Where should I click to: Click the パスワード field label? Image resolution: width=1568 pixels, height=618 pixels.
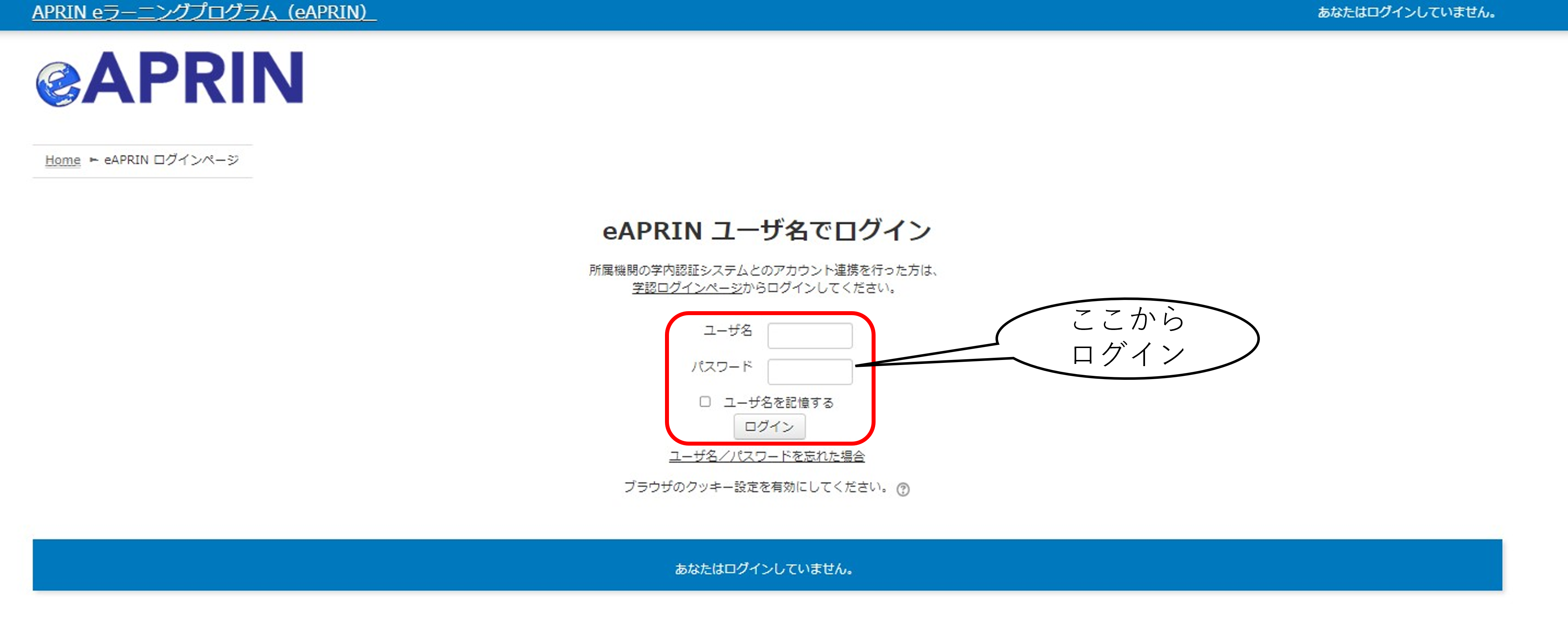coord(722,366)
